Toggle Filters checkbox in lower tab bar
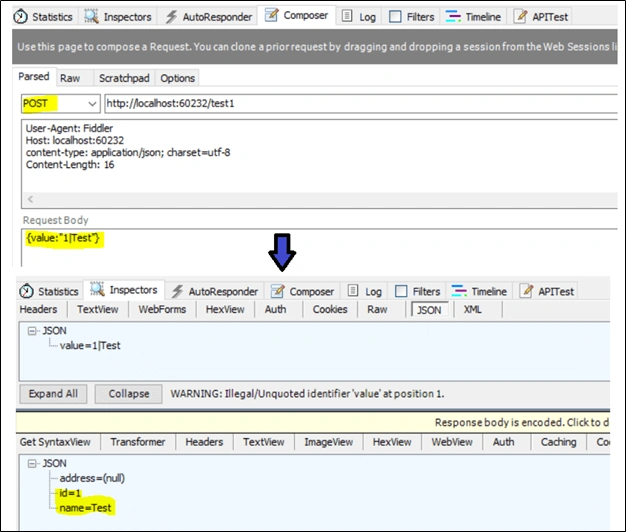Screen dimensions: 626x532 tap(401, 291)
